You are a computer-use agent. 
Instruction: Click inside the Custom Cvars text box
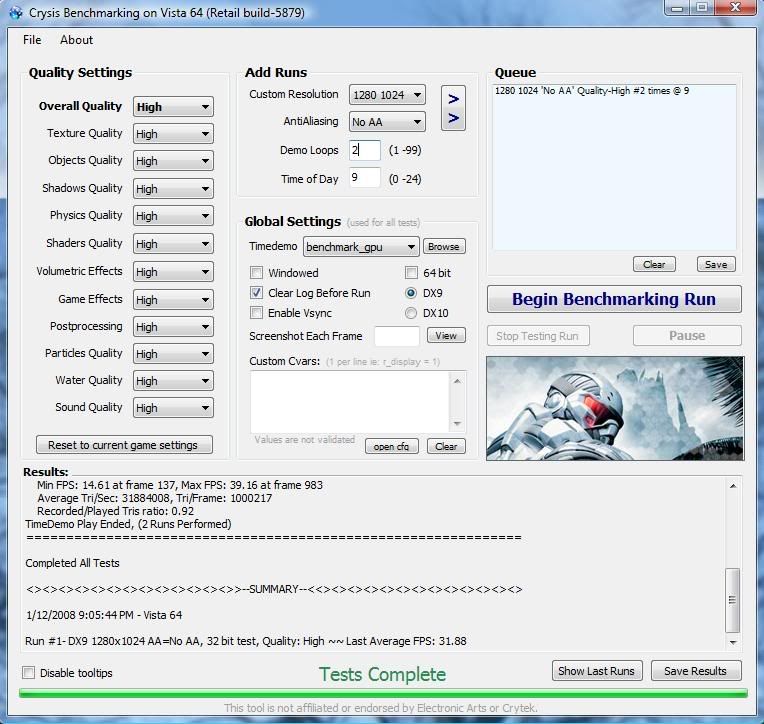[x=350, y=402]
